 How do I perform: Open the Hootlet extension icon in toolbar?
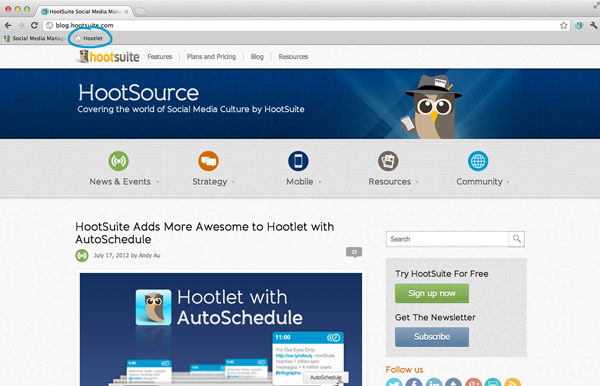(579, 25)
